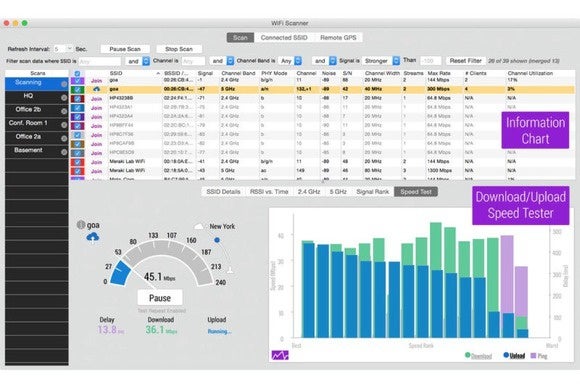Click the Channel filter input field

(193, 61)
